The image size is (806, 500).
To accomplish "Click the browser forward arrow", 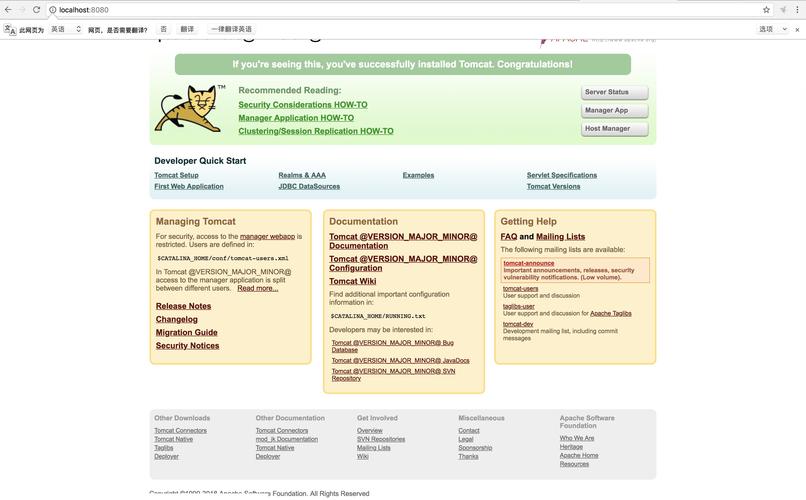I will click(22, 10).
